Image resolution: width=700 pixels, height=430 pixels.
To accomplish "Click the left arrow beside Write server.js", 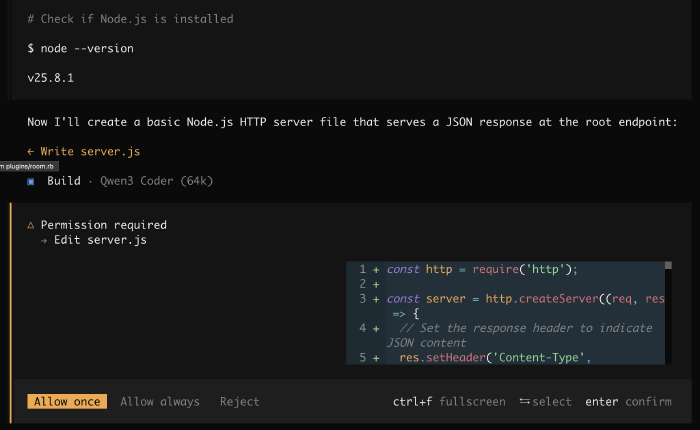I will click(30, 151).
